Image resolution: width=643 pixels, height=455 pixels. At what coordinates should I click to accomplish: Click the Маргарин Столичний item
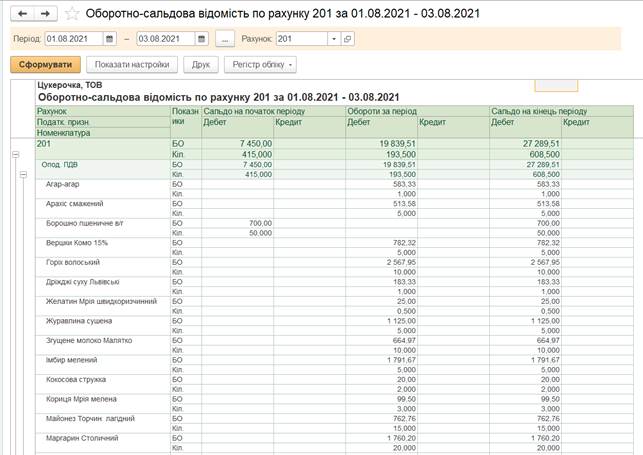82,438
